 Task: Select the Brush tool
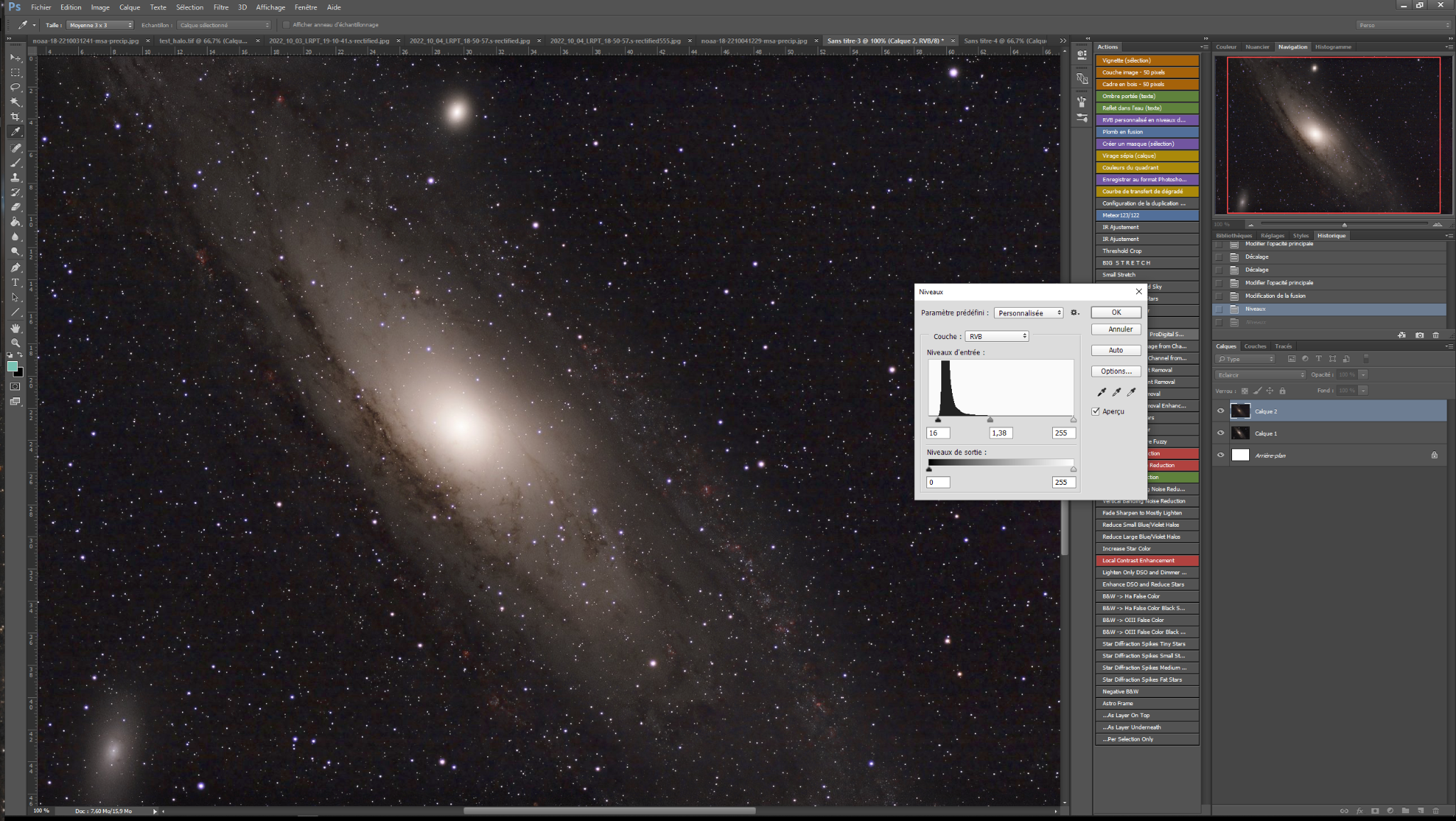pyautogui.click(x=15, y=163)
